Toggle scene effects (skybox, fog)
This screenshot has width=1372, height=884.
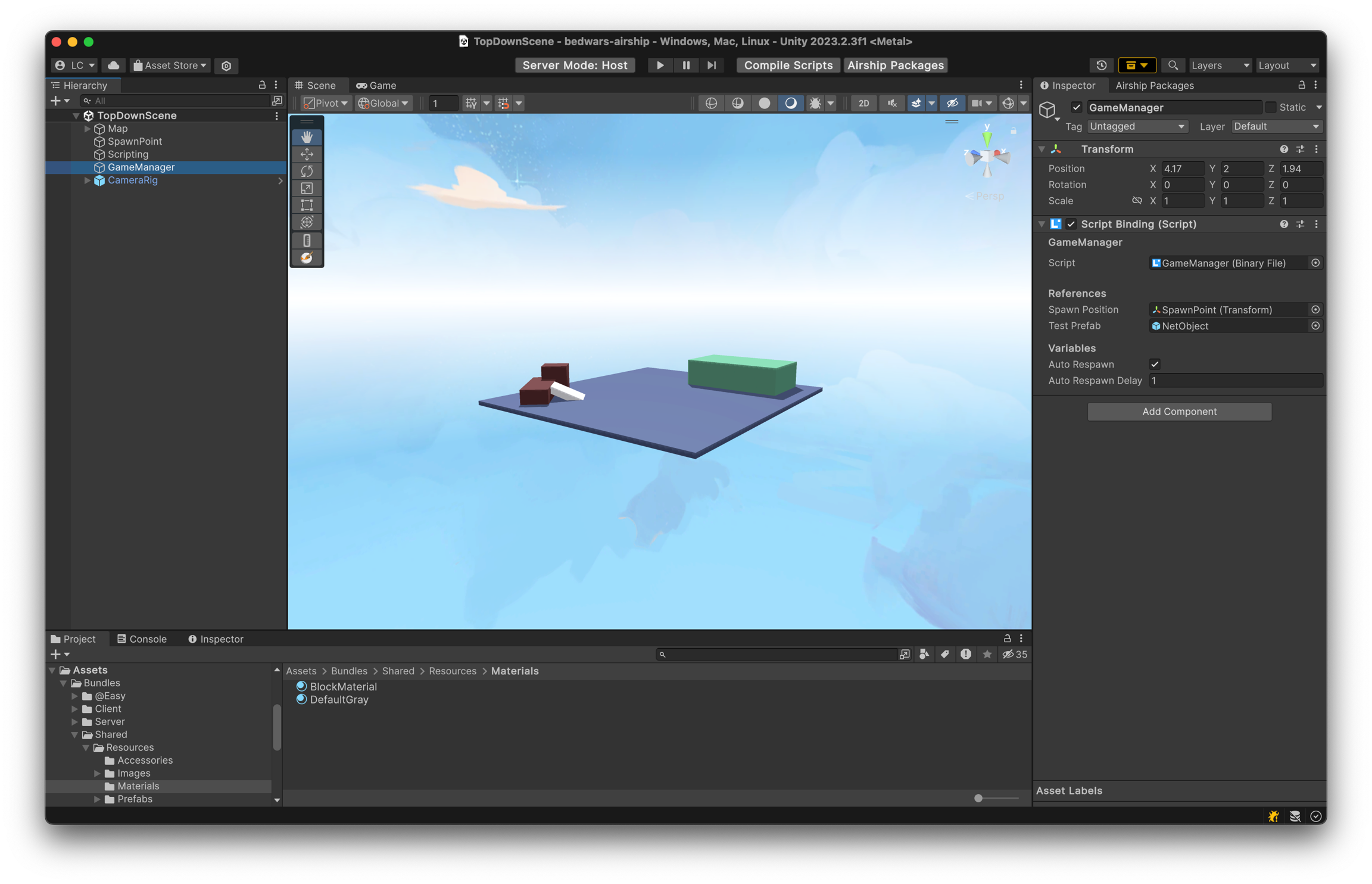point(915,103)
